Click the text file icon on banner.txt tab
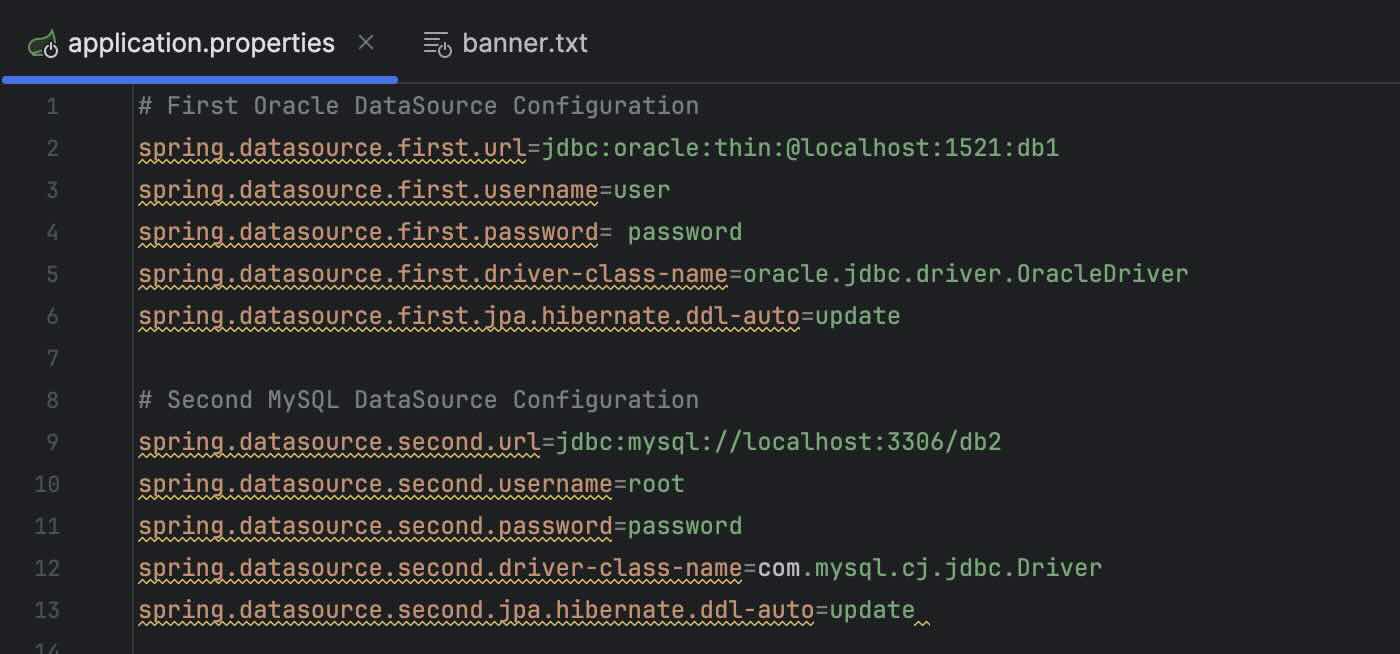 tap(437, 43)
